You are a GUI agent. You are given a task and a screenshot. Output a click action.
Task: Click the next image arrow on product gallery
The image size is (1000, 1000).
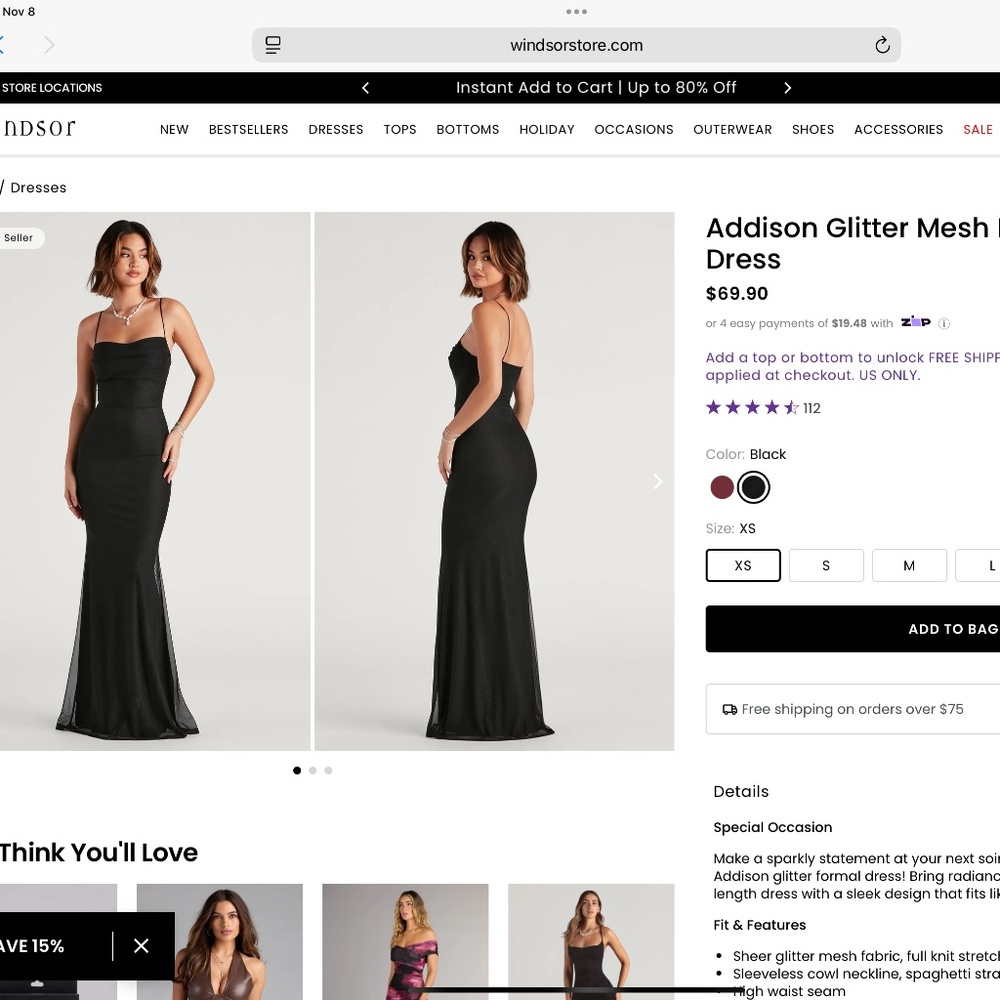click(x=657, y=481)
